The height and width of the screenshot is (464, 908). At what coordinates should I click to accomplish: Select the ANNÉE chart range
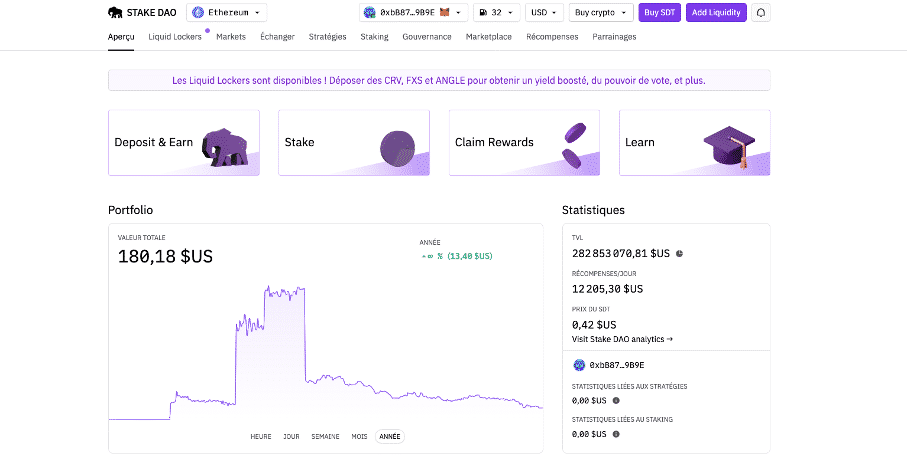(390, 437)
